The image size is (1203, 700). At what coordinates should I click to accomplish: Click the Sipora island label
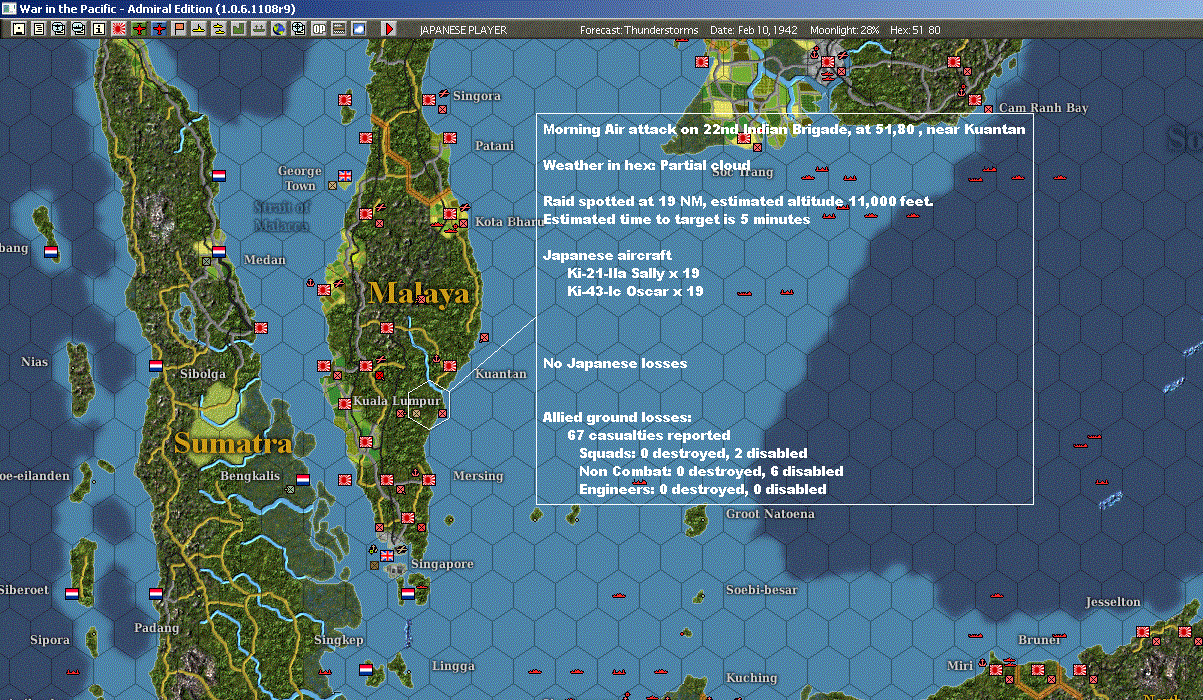click(x=50, y=639)
